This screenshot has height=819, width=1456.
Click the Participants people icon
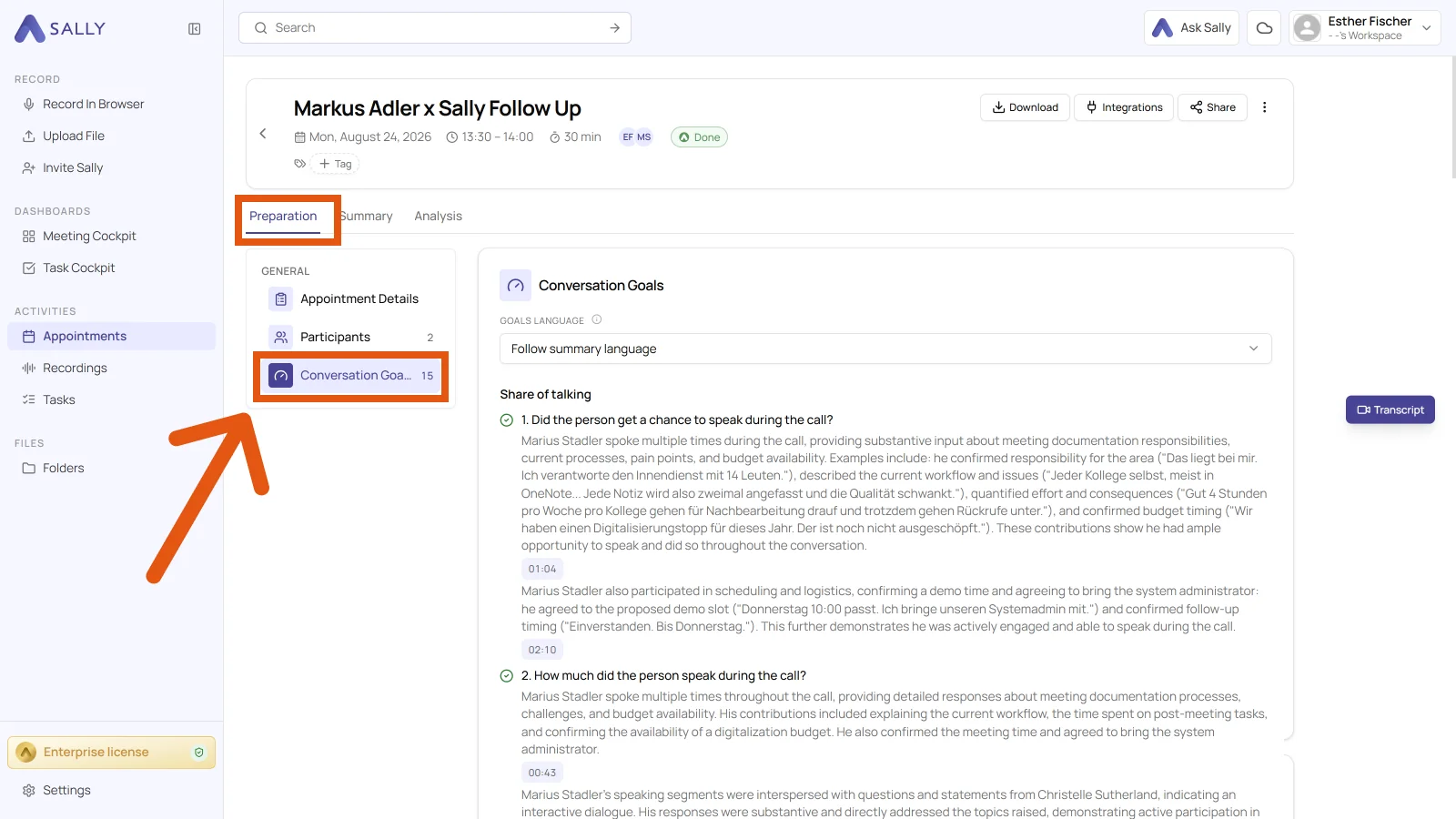280,338
